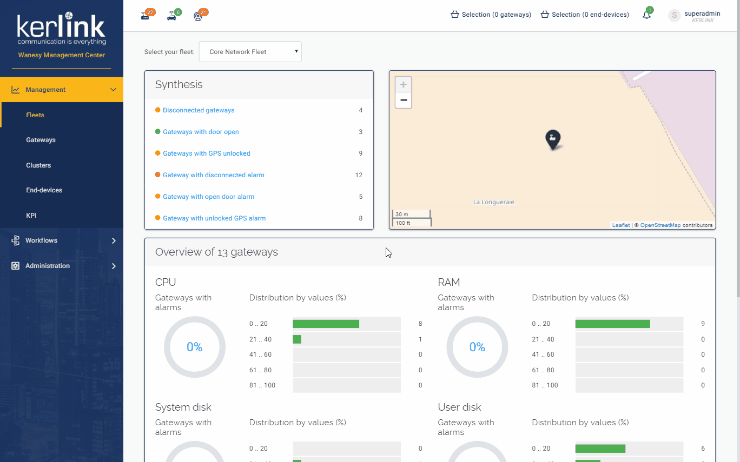Screen dimensions: 740x462
Task: Click Gateways with GPS unlocked link
Action: coord(206,153)
